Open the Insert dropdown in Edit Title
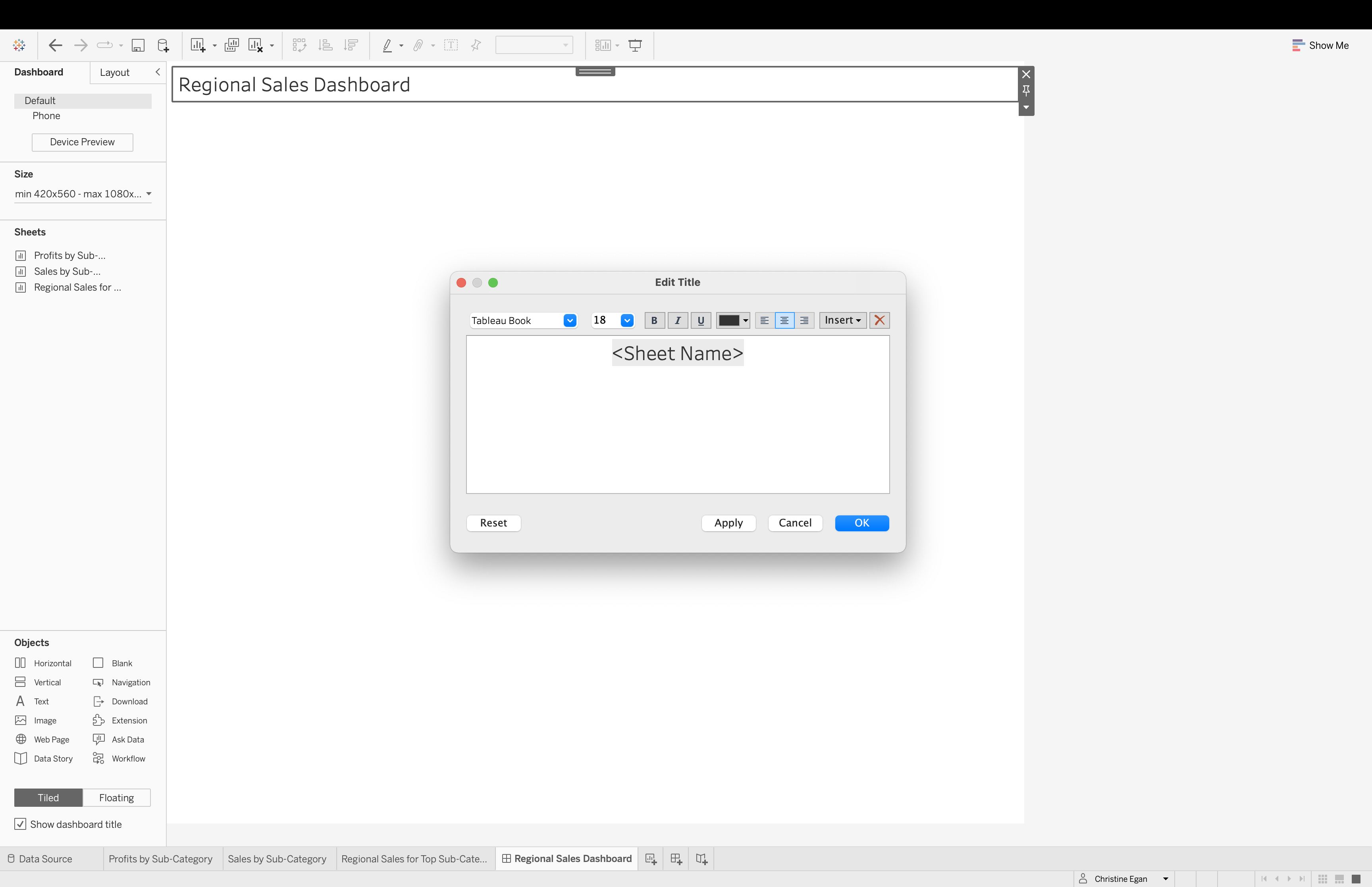Screen dimensions: 1372x887 click(x=842, y=320)
